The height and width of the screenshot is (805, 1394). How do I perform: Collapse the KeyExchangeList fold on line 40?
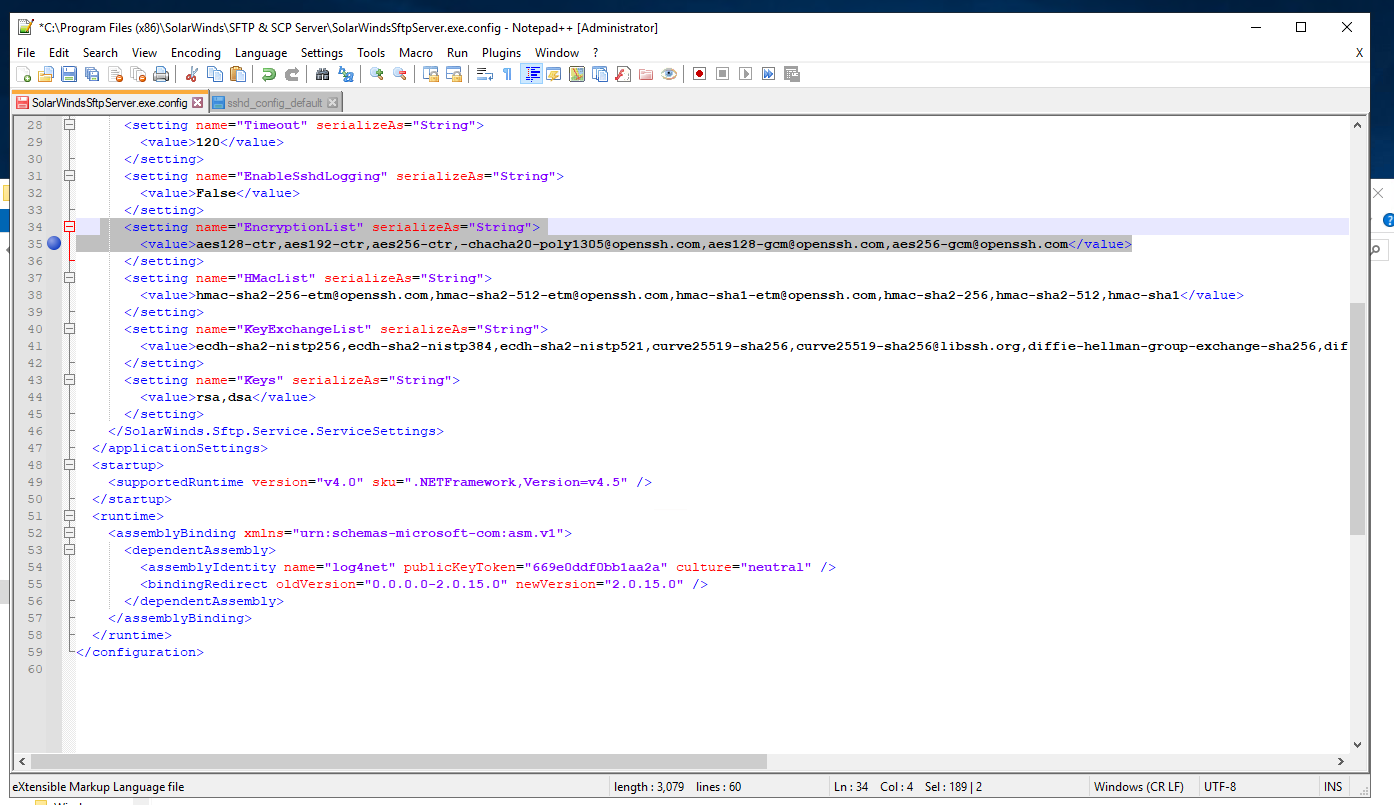[69, 329]
